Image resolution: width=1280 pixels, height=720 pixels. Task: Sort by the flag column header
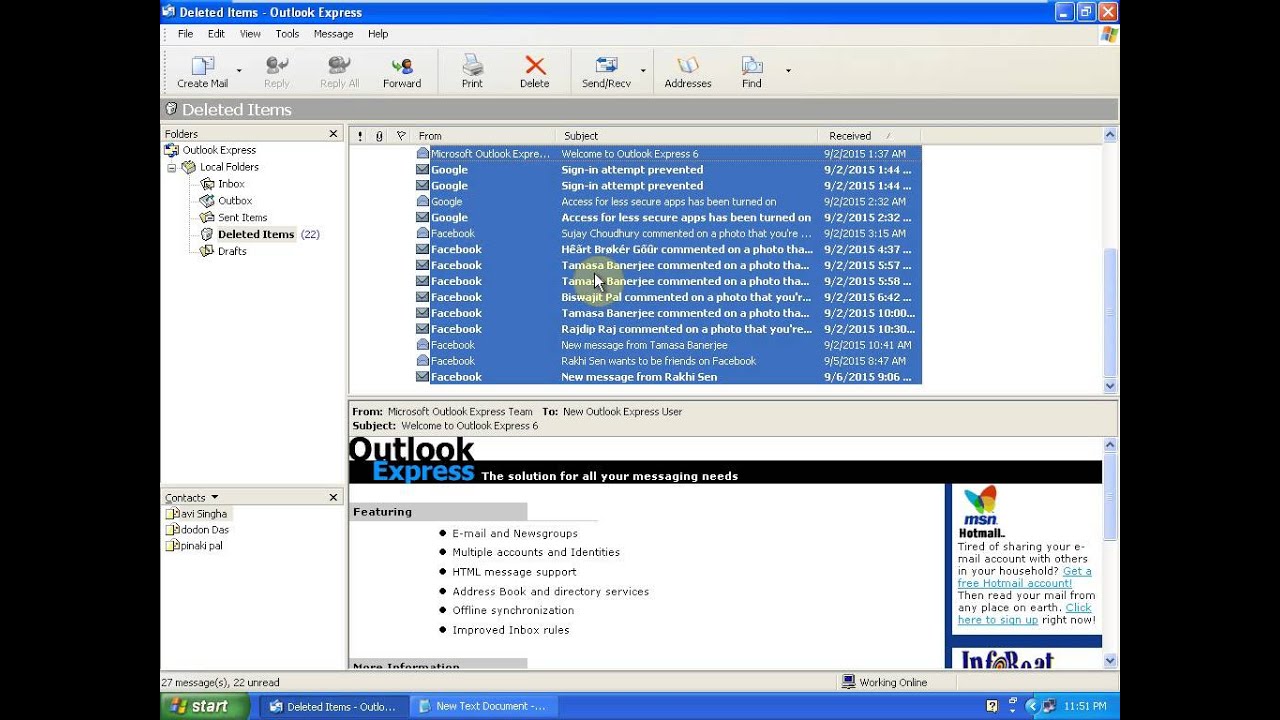click(401, 136)
